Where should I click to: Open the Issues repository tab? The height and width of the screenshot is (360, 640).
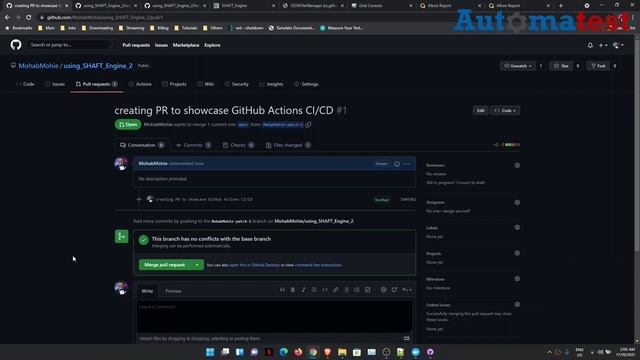(x=55, y=84)
